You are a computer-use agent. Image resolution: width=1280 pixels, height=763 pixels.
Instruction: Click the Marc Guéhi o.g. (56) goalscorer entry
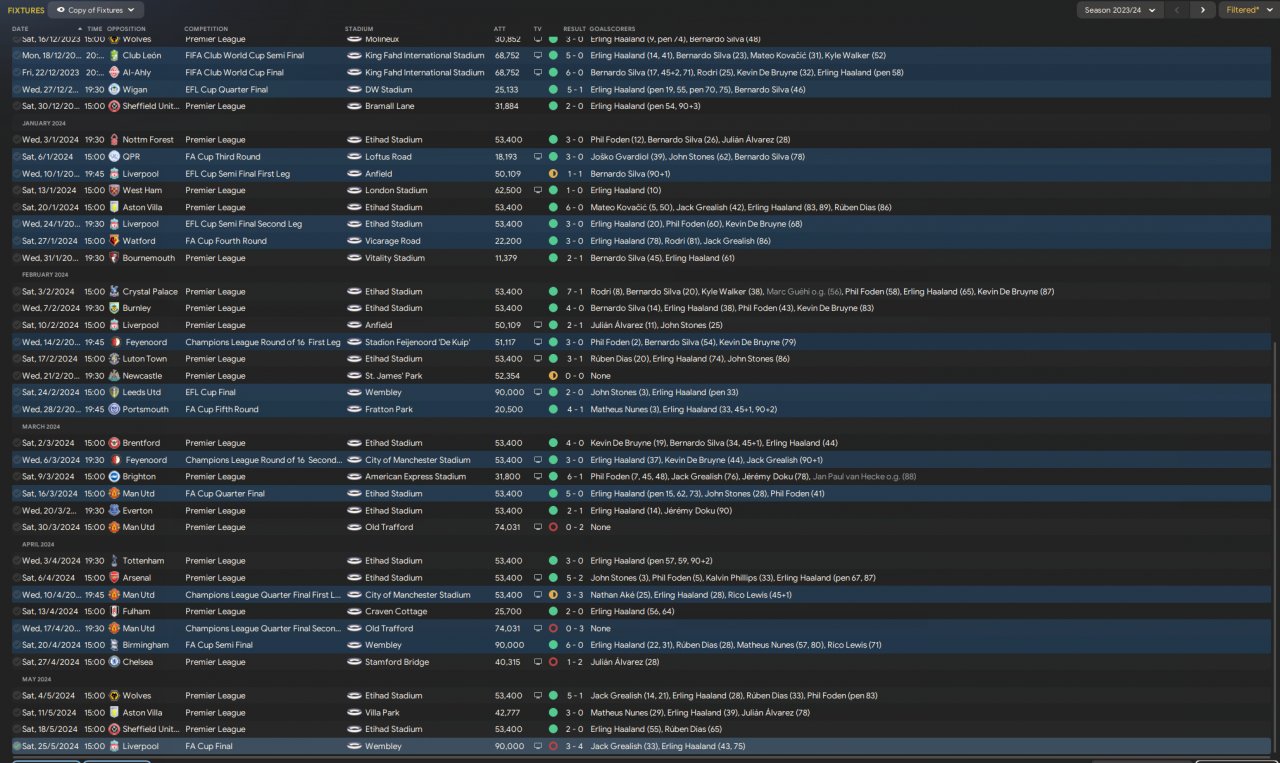coord(805,292)
